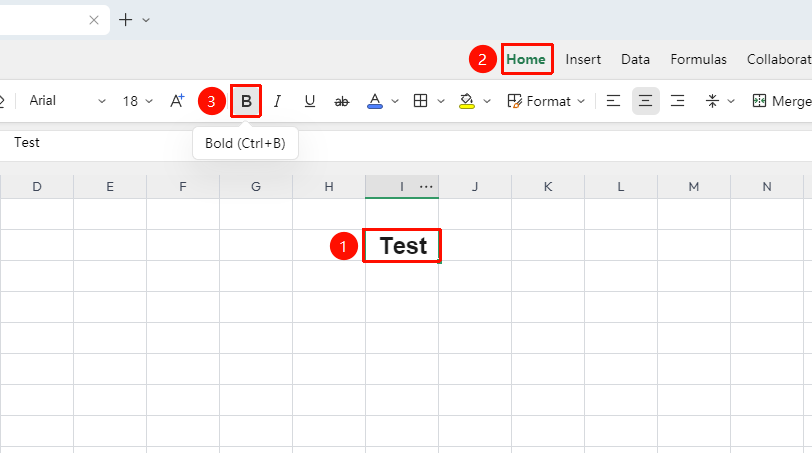The width and height of the screenshot is (812, 453).
Task: Select column F header
Action: (183, 187)
